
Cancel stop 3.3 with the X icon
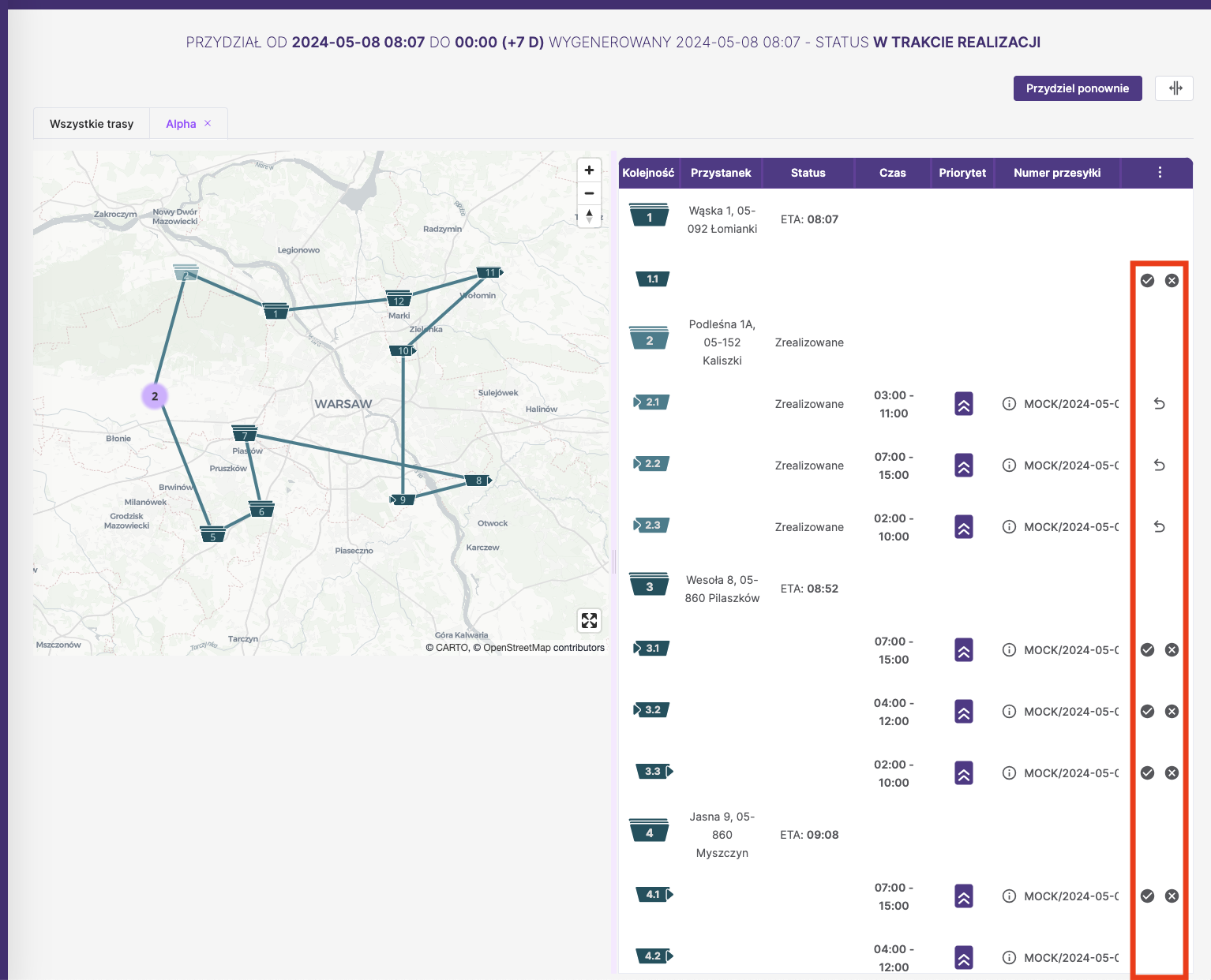1172,773
